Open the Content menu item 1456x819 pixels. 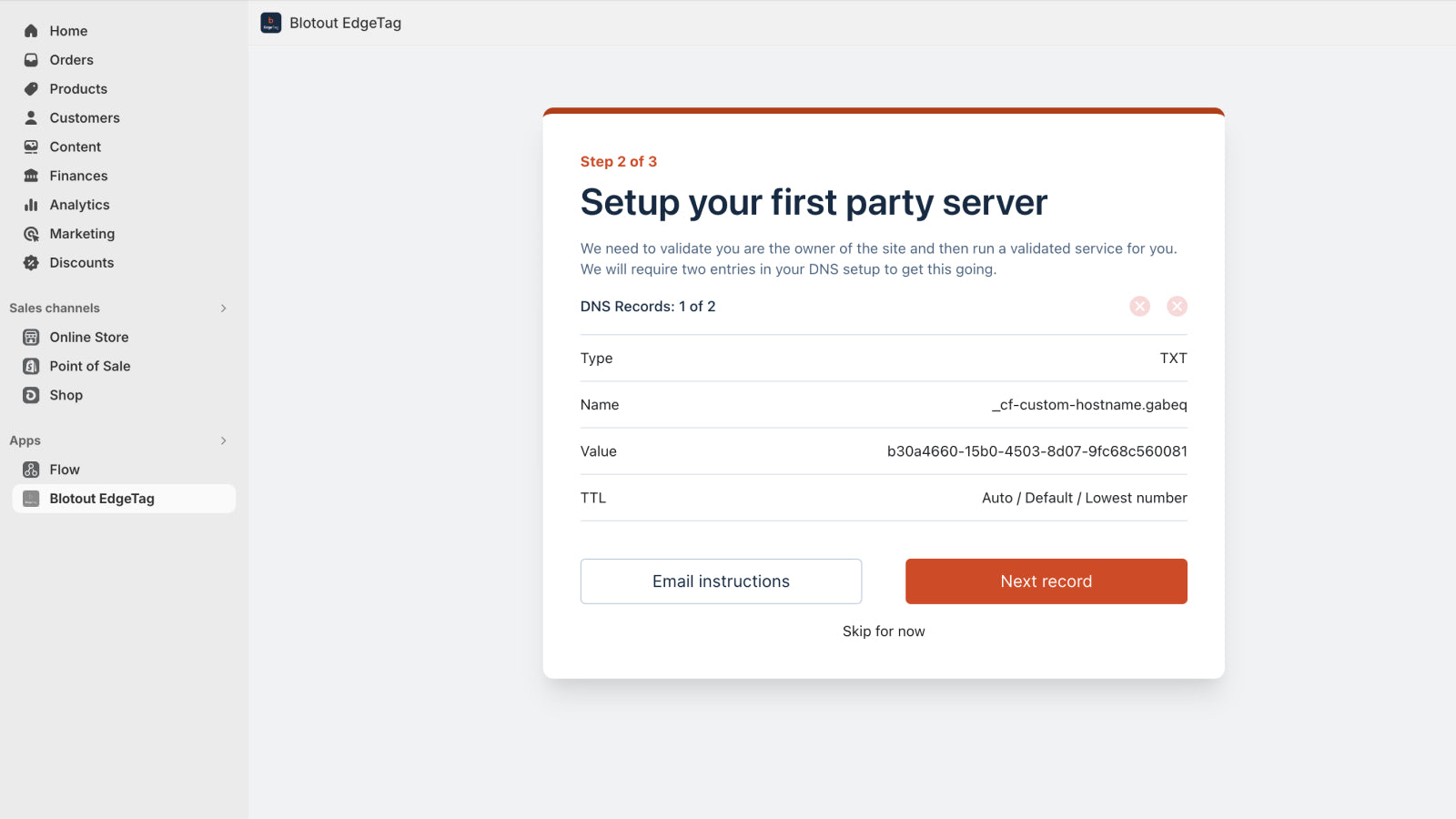coord(76,147)
